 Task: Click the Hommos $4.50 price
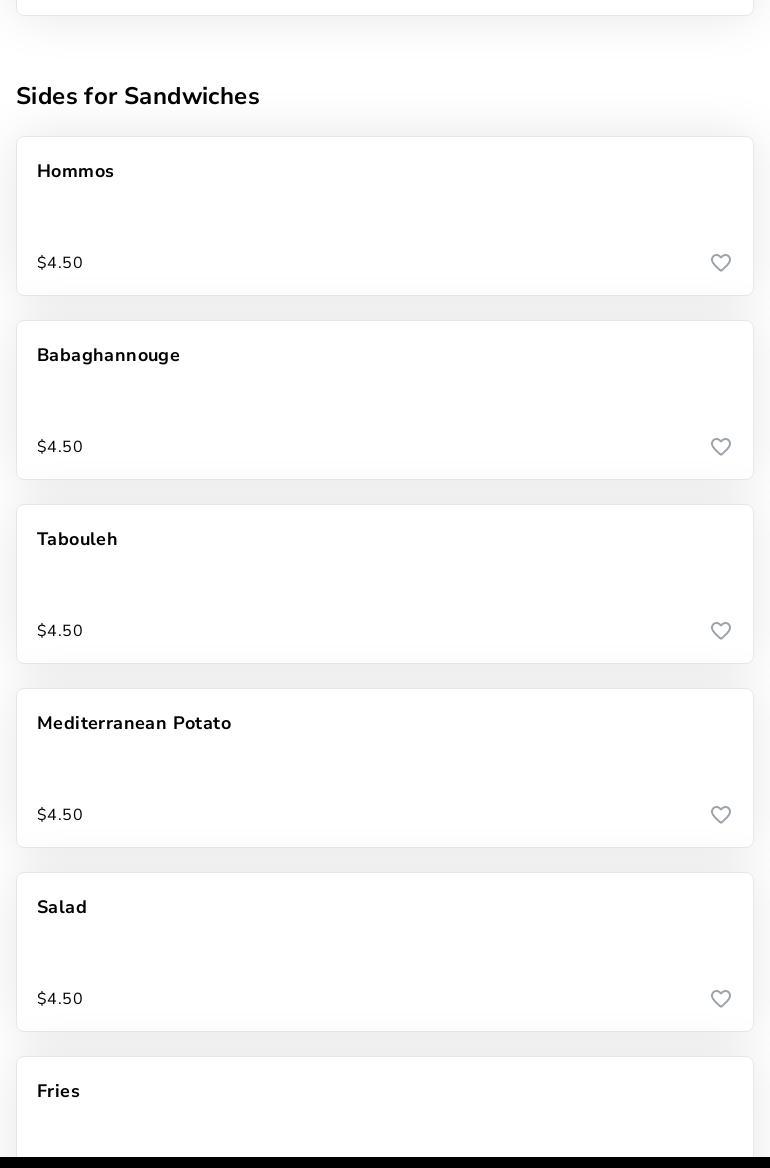tap(60, 263)
